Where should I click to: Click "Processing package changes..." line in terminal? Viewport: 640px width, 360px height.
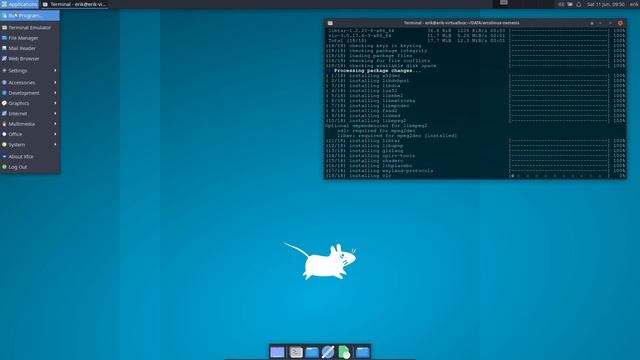pos(377,71)
